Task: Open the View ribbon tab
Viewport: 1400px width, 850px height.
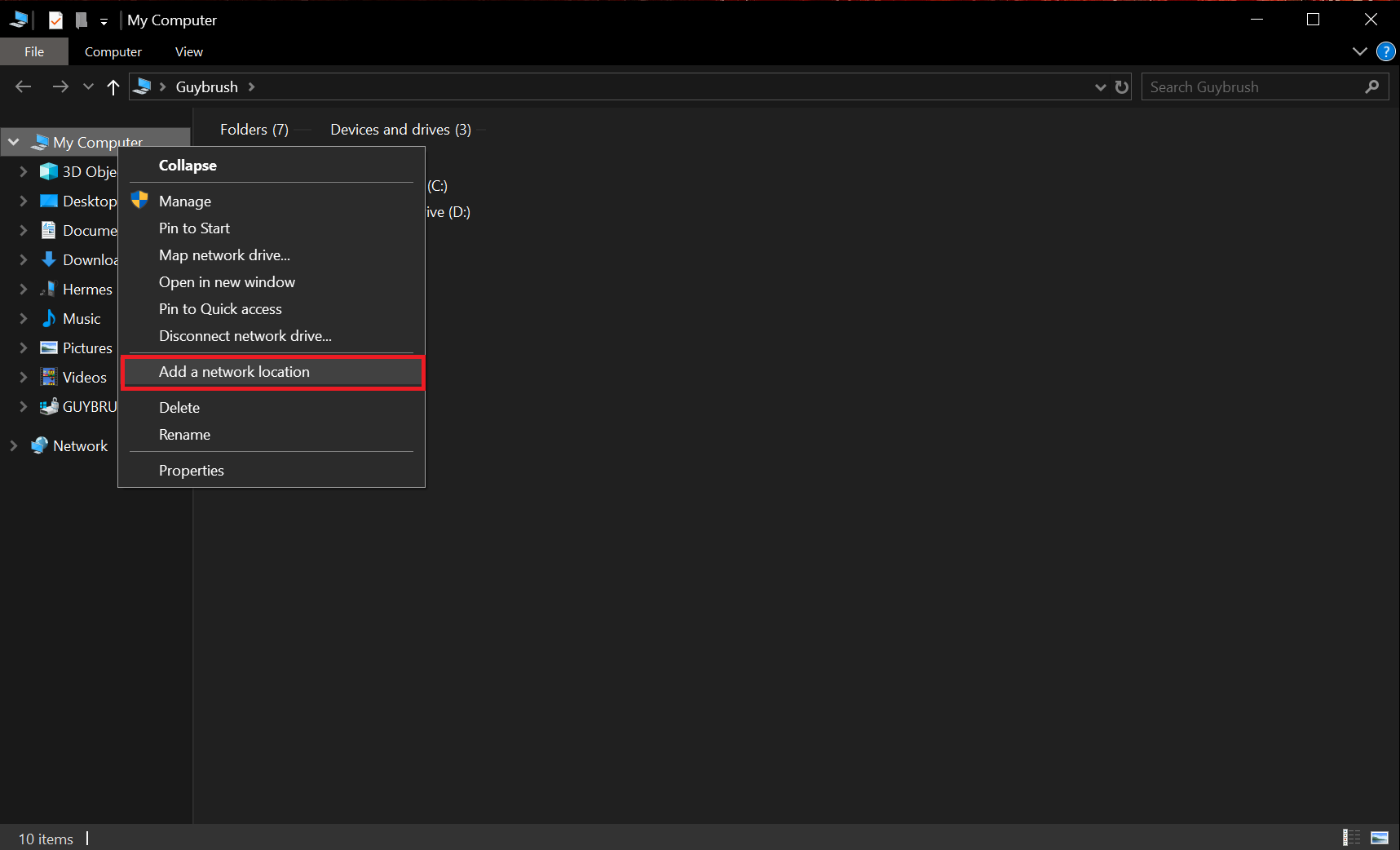Action: tap(188, 51)
